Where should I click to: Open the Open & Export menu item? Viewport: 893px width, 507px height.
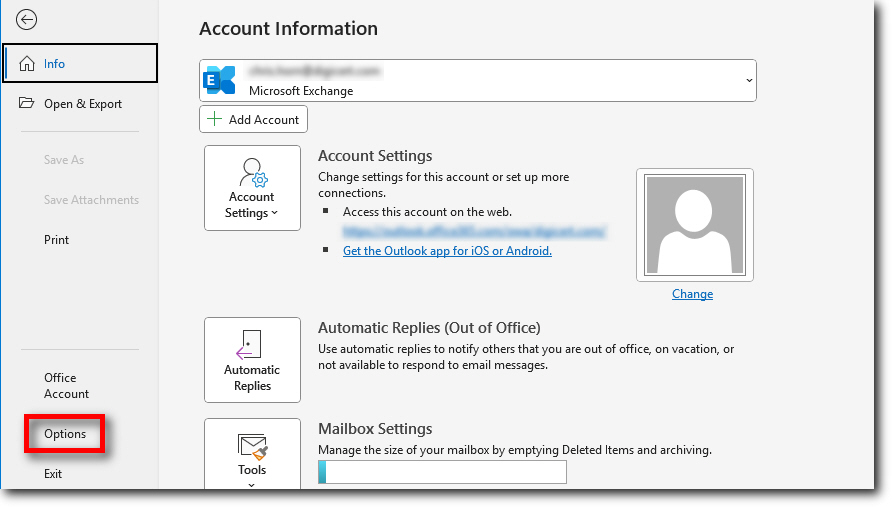click(83, 104)
